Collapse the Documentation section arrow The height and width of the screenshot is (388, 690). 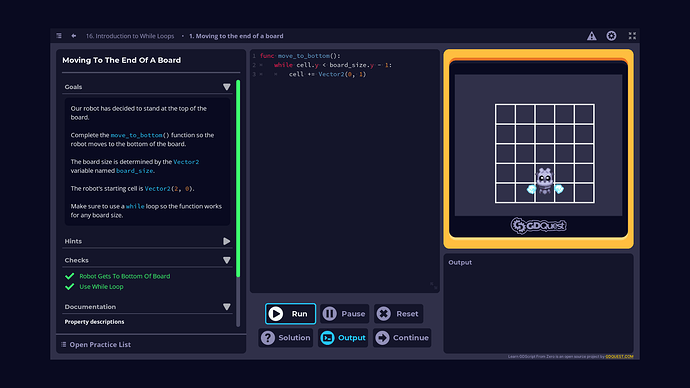click(227, 307)
